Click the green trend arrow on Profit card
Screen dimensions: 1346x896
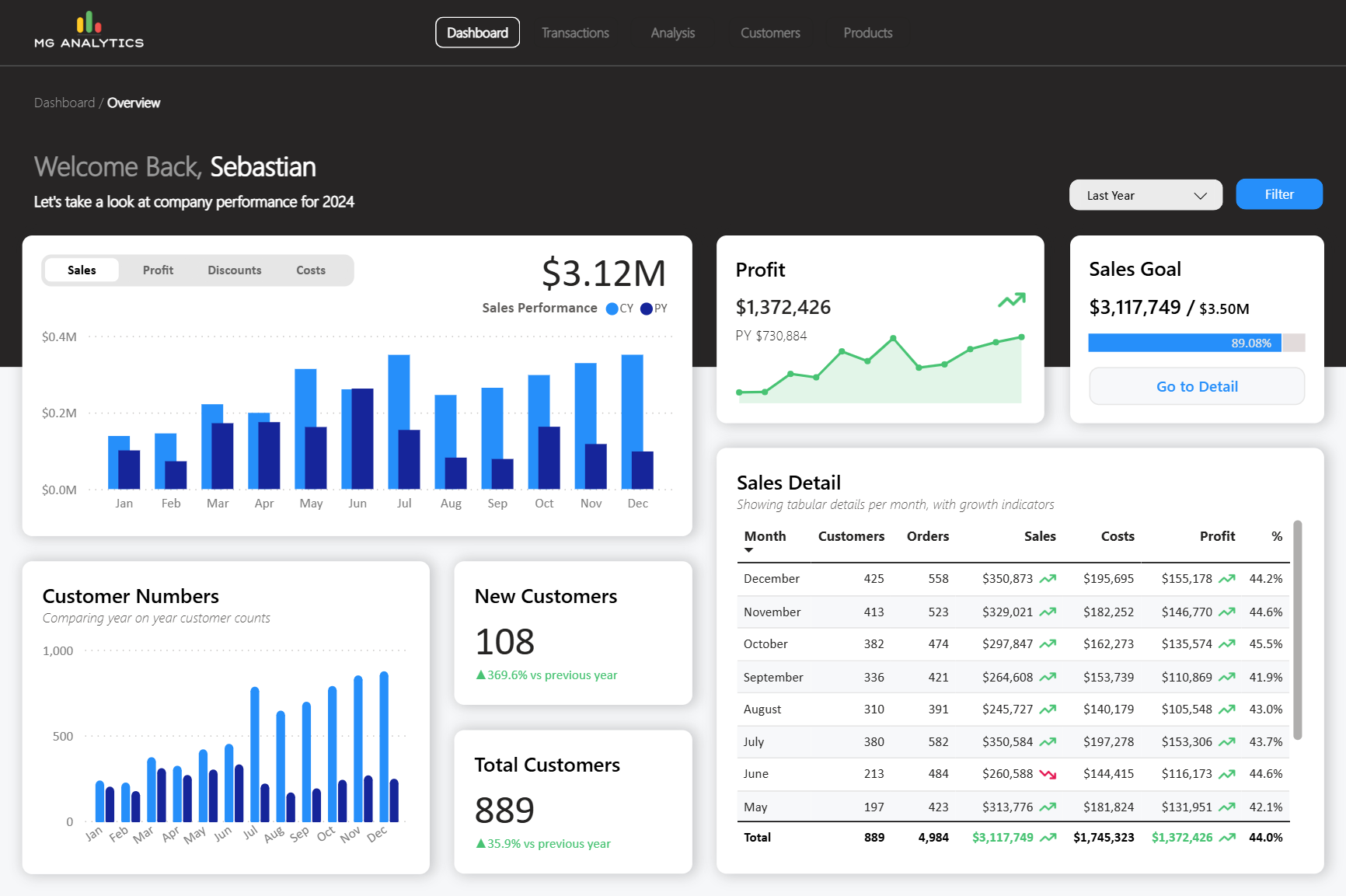[1011, 300]
